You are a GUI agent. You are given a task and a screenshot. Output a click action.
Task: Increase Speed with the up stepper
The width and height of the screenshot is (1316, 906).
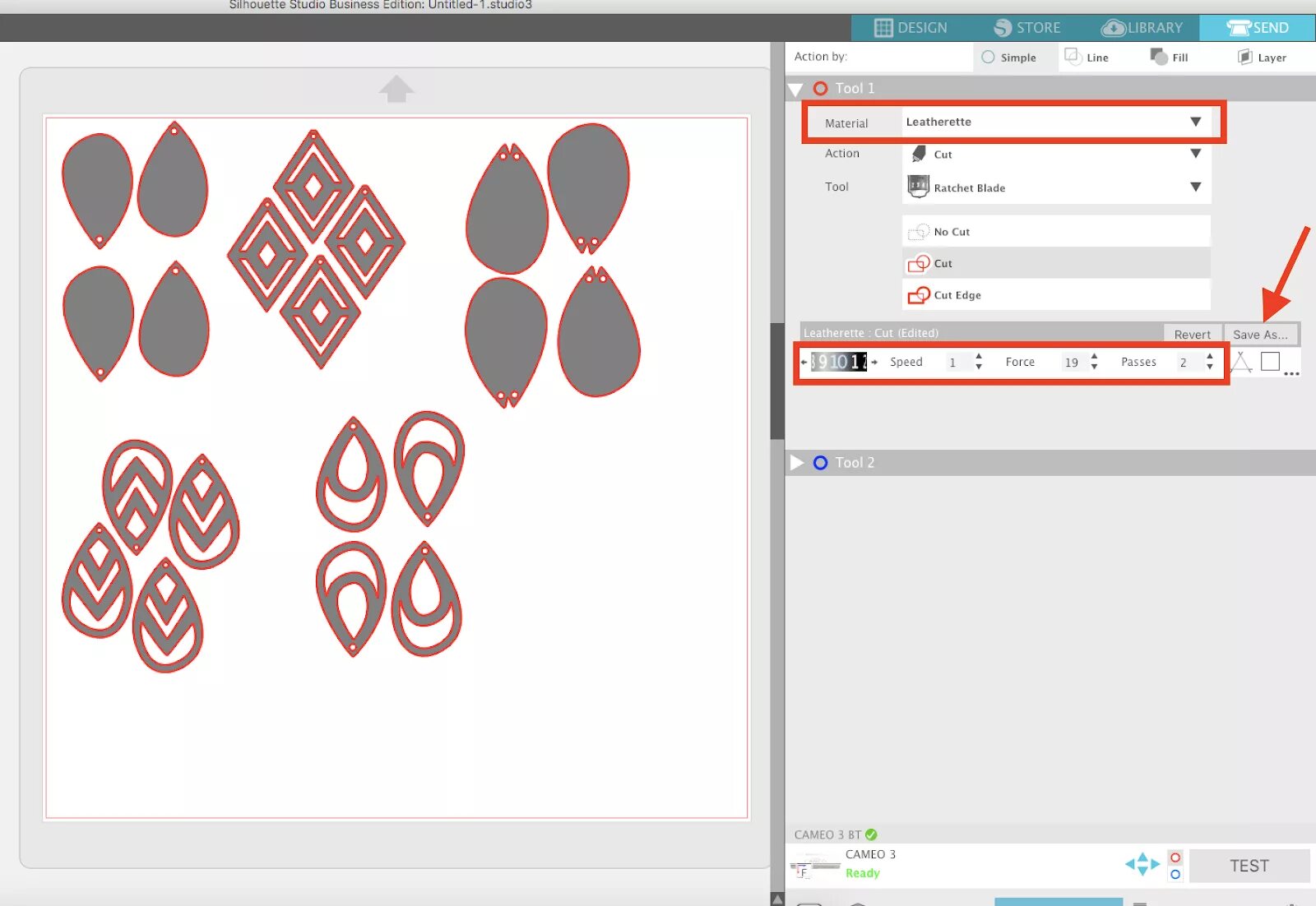[979, 357]
